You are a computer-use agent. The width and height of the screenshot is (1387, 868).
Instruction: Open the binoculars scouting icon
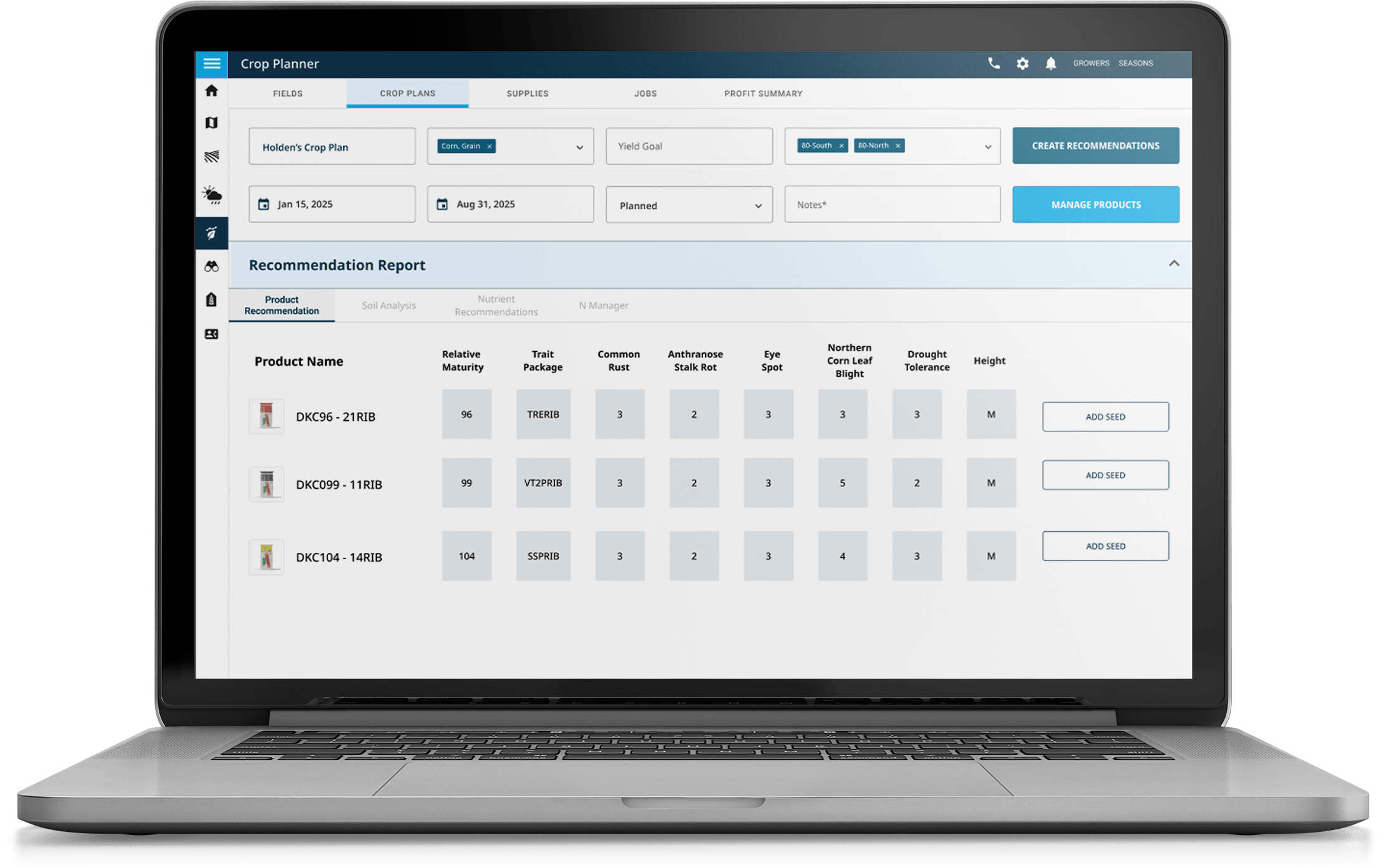click(212, 267)
